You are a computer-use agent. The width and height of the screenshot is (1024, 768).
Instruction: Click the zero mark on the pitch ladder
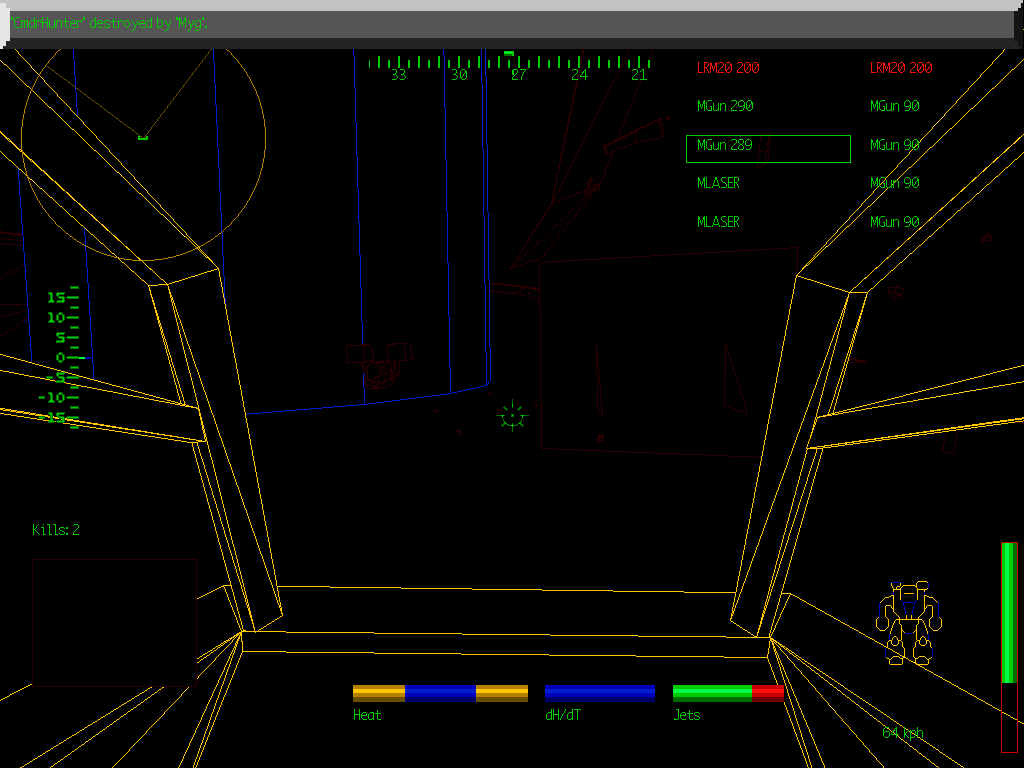(60, 357)
